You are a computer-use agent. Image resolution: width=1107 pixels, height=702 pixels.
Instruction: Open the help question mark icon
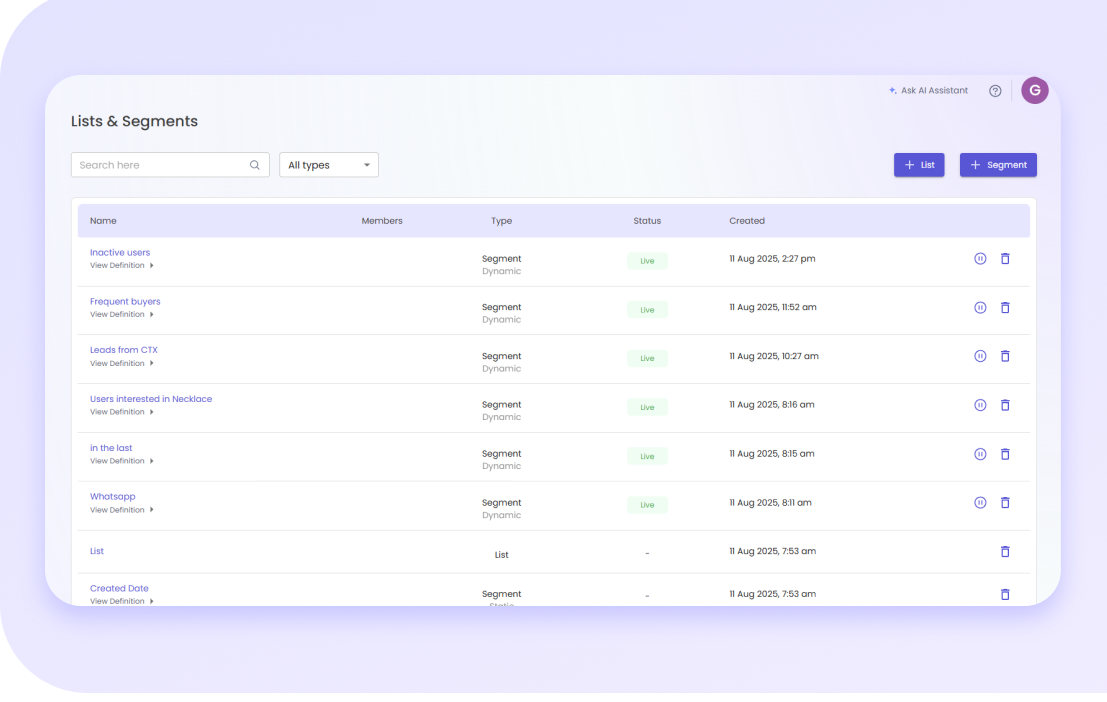click(995, 90)
